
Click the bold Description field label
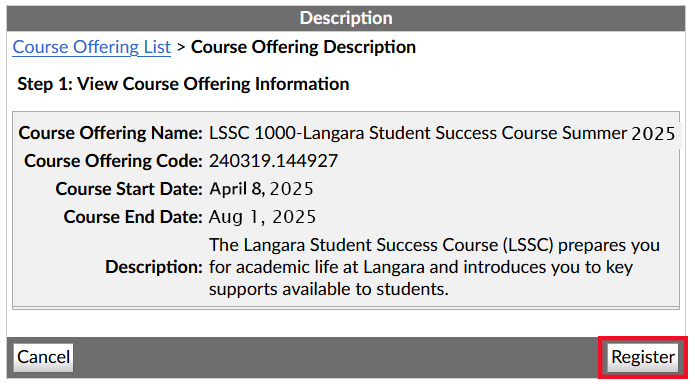point(154,267)
